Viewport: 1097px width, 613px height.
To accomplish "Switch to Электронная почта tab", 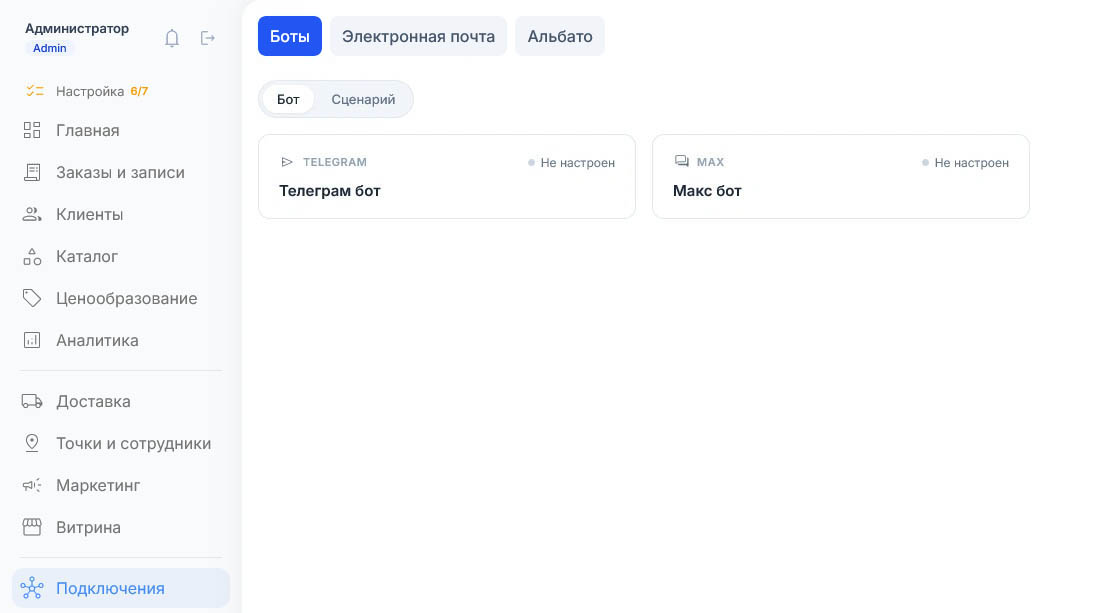I will click(418, 36).
